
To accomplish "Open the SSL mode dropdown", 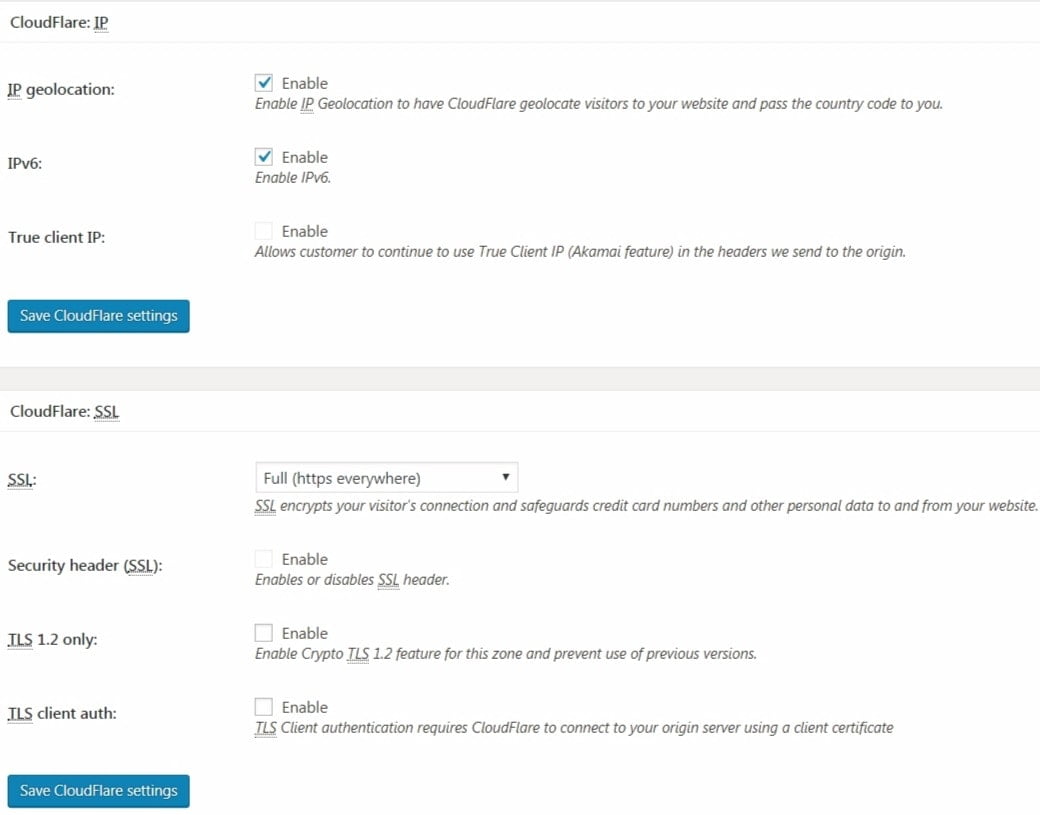I will tap(387, 478).
